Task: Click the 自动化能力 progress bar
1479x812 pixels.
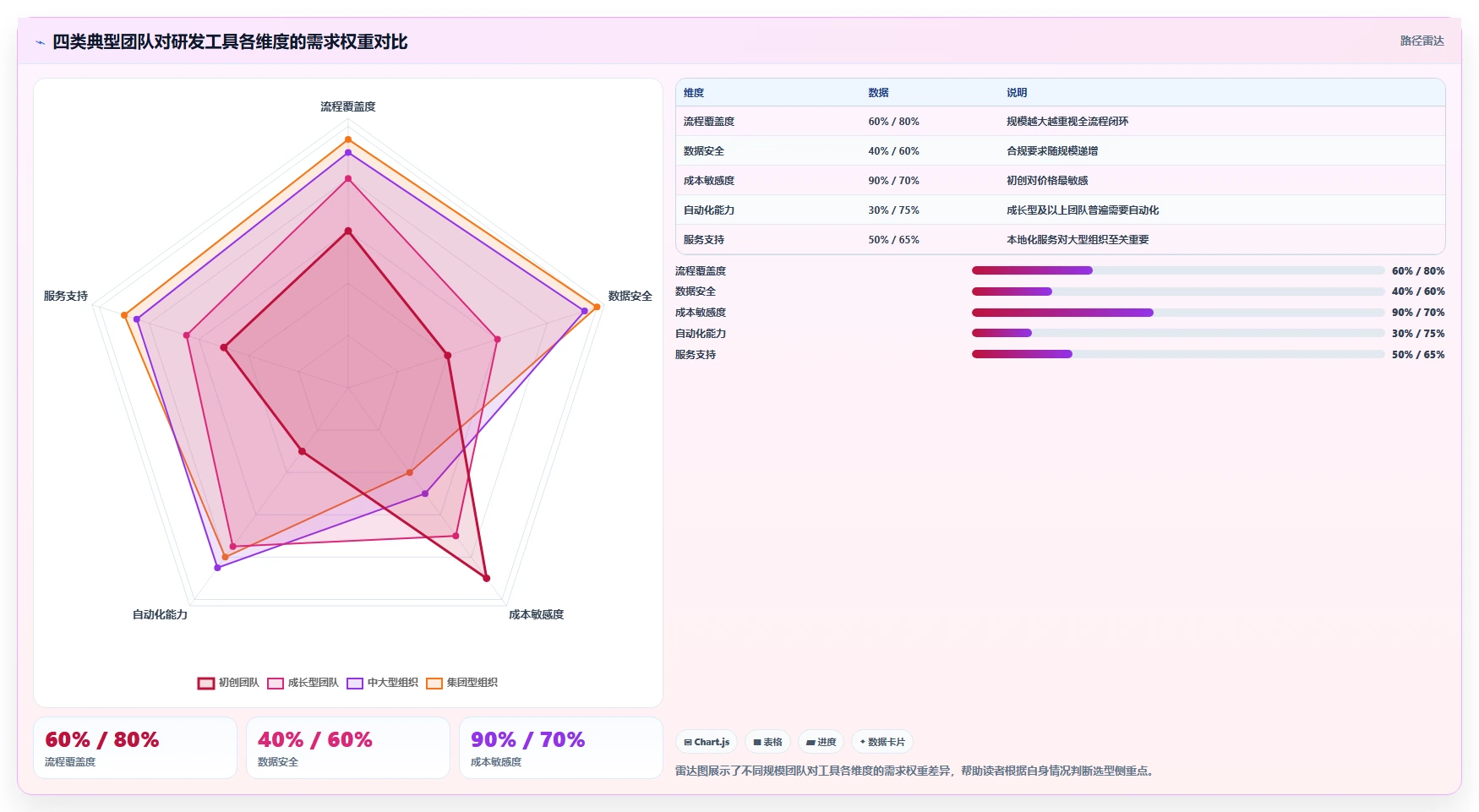Action: [x=1178, y=333]
